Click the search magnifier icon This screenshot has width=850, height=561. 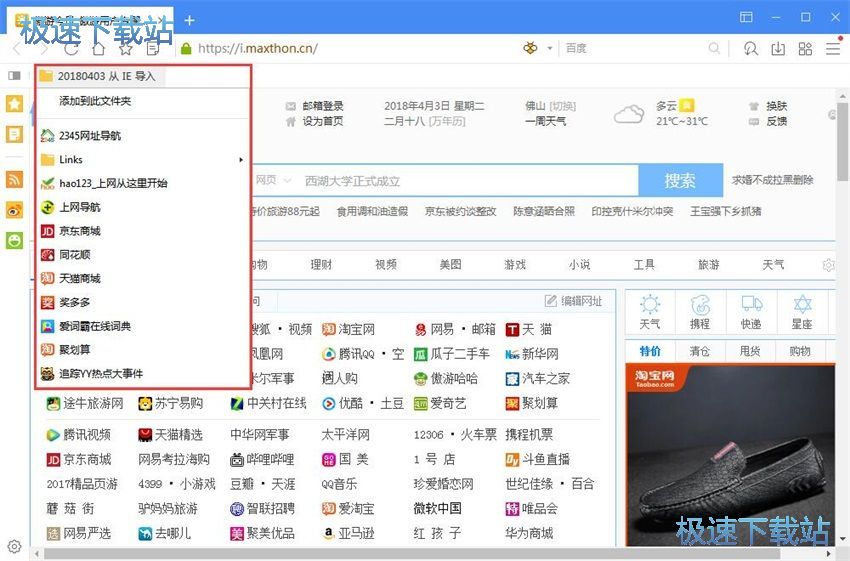[x=714, y=48]
